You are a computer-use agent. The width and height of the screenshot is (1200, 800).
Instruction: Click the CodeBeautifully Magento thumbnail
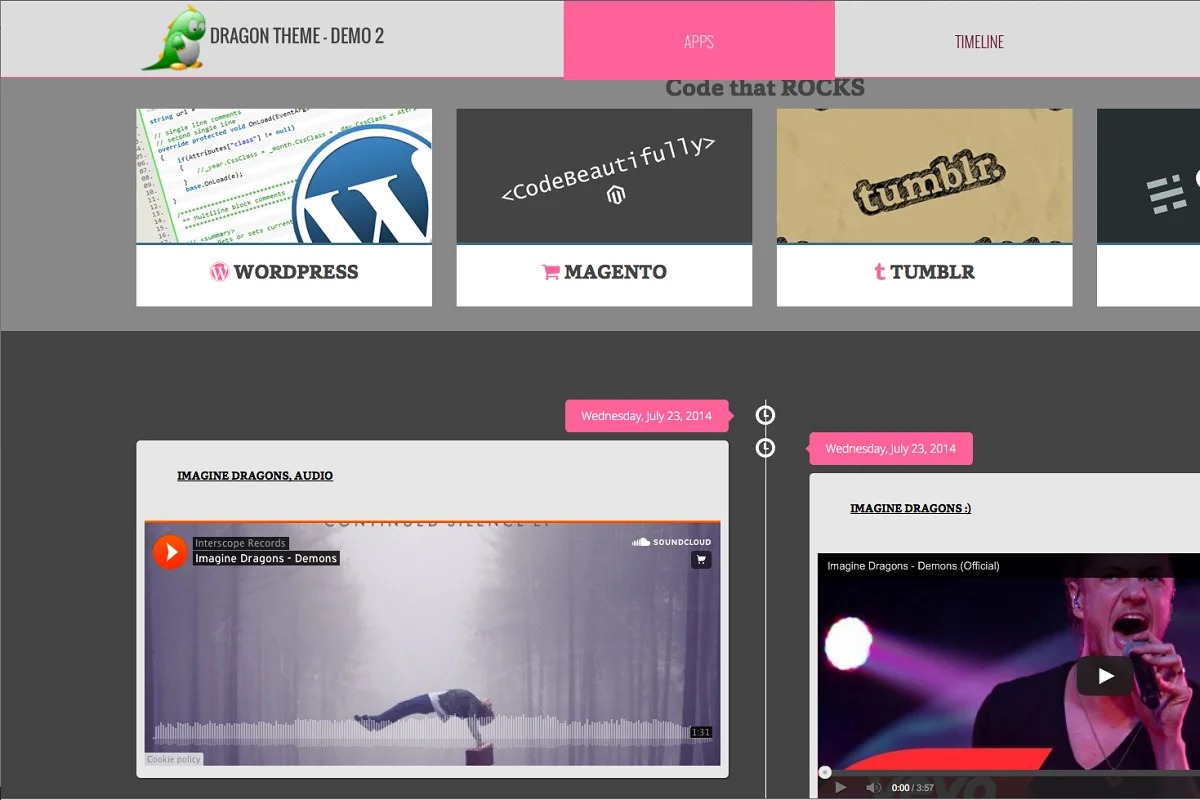[x=604, y=176]
